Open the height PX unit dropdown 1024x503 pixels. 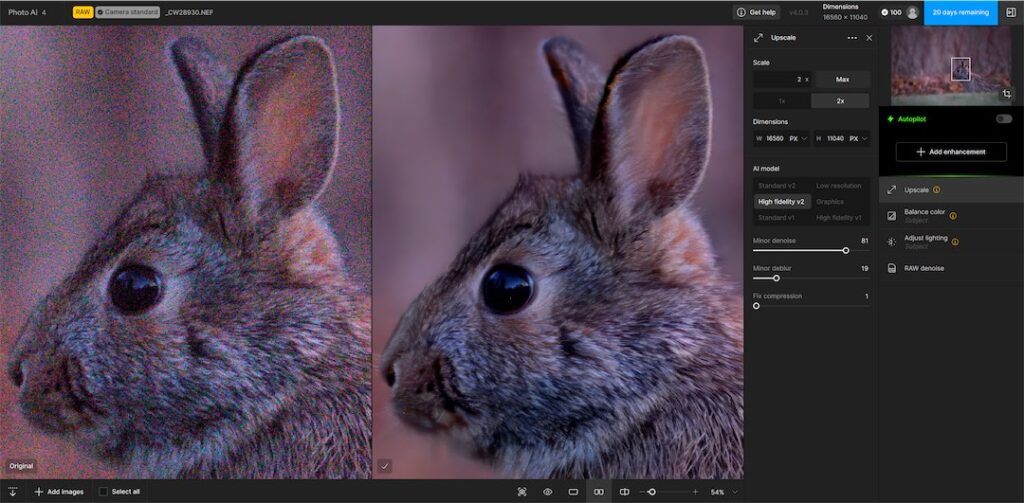(857, 139)
